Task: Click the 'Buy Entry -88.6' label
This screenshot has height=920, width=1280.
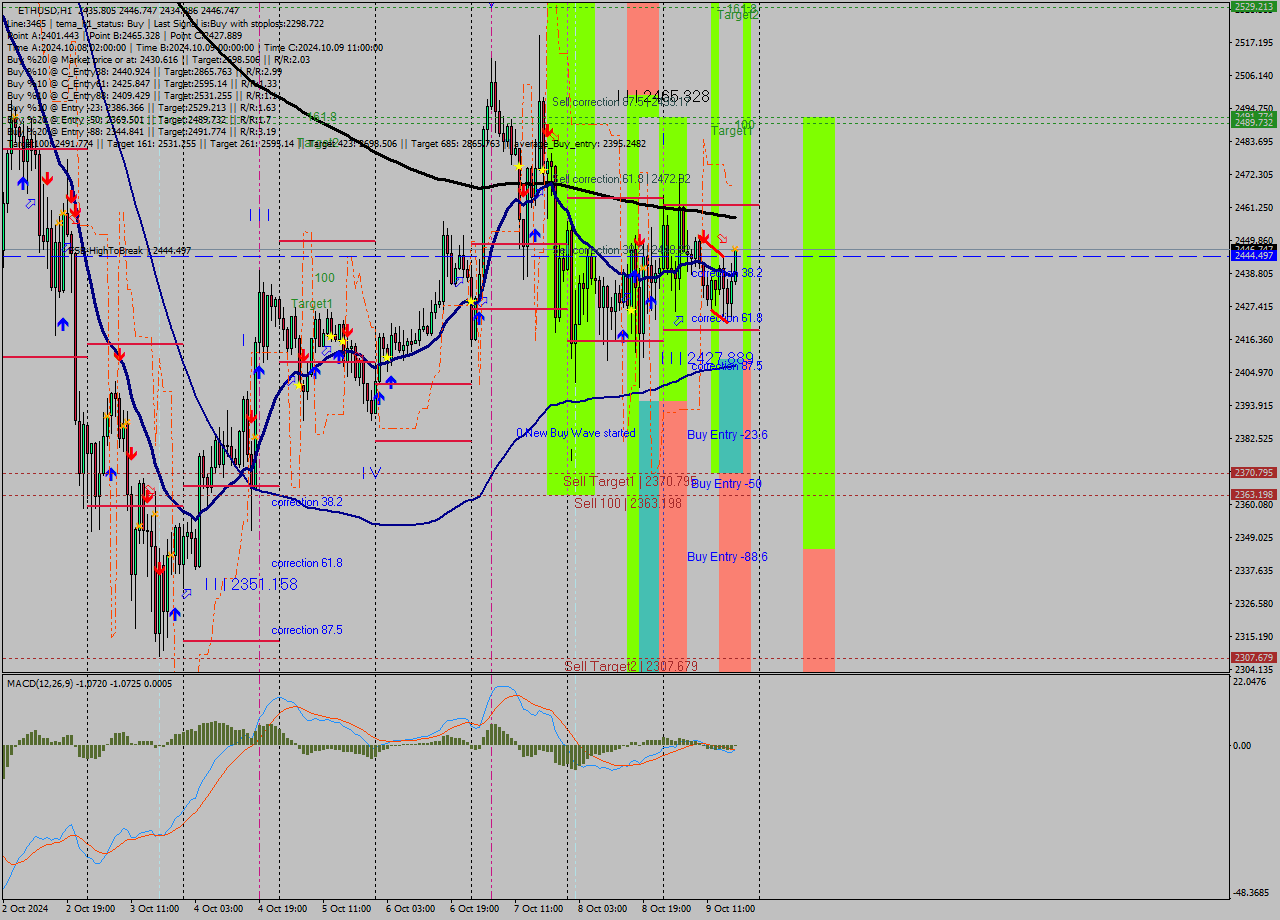Action: [727, 556]
